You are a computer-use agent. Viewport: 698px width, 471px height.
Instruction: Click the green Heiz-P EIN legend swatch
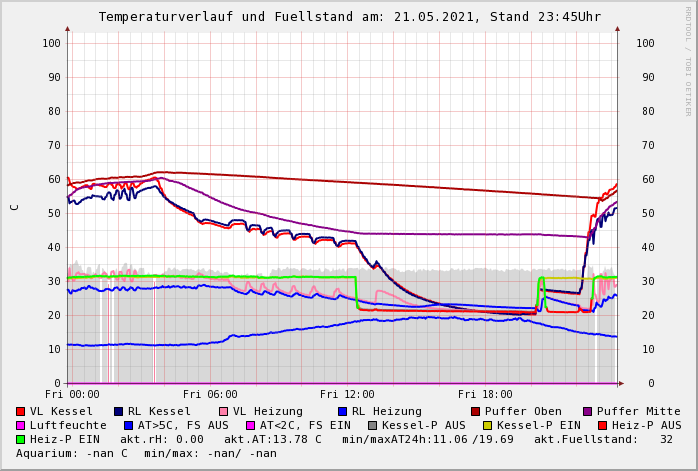21,440
